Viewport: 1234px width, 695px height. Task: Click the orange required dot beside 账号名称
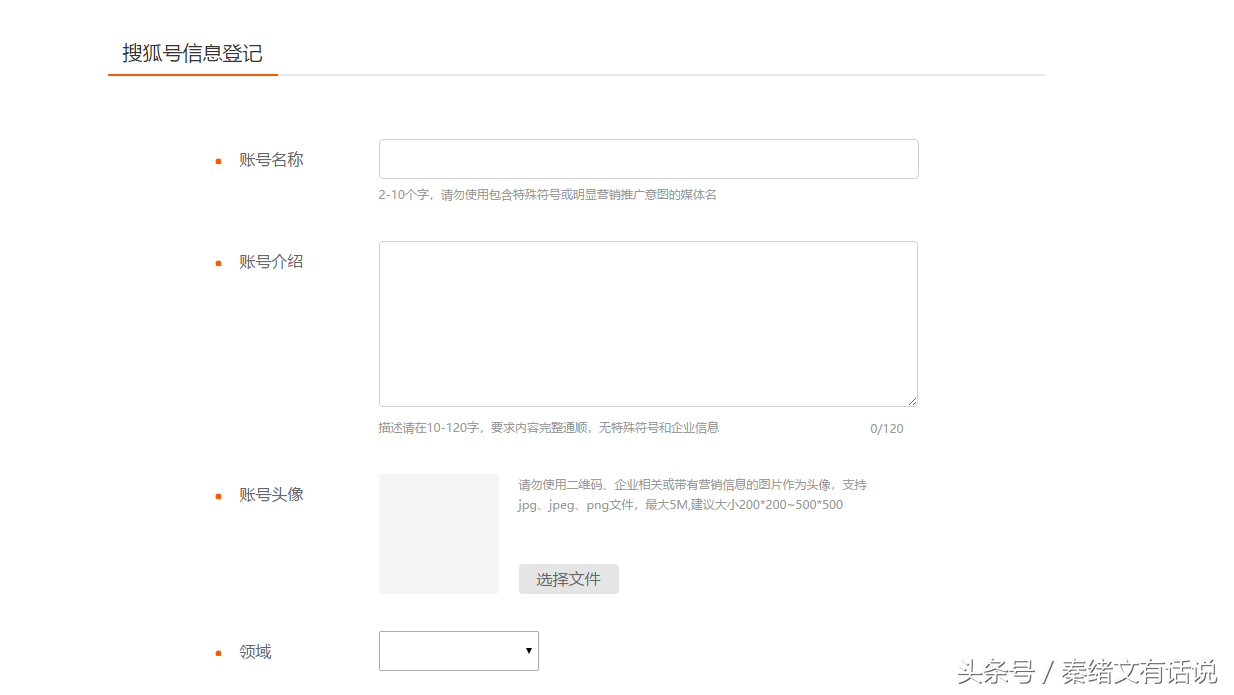coord(218,161)
